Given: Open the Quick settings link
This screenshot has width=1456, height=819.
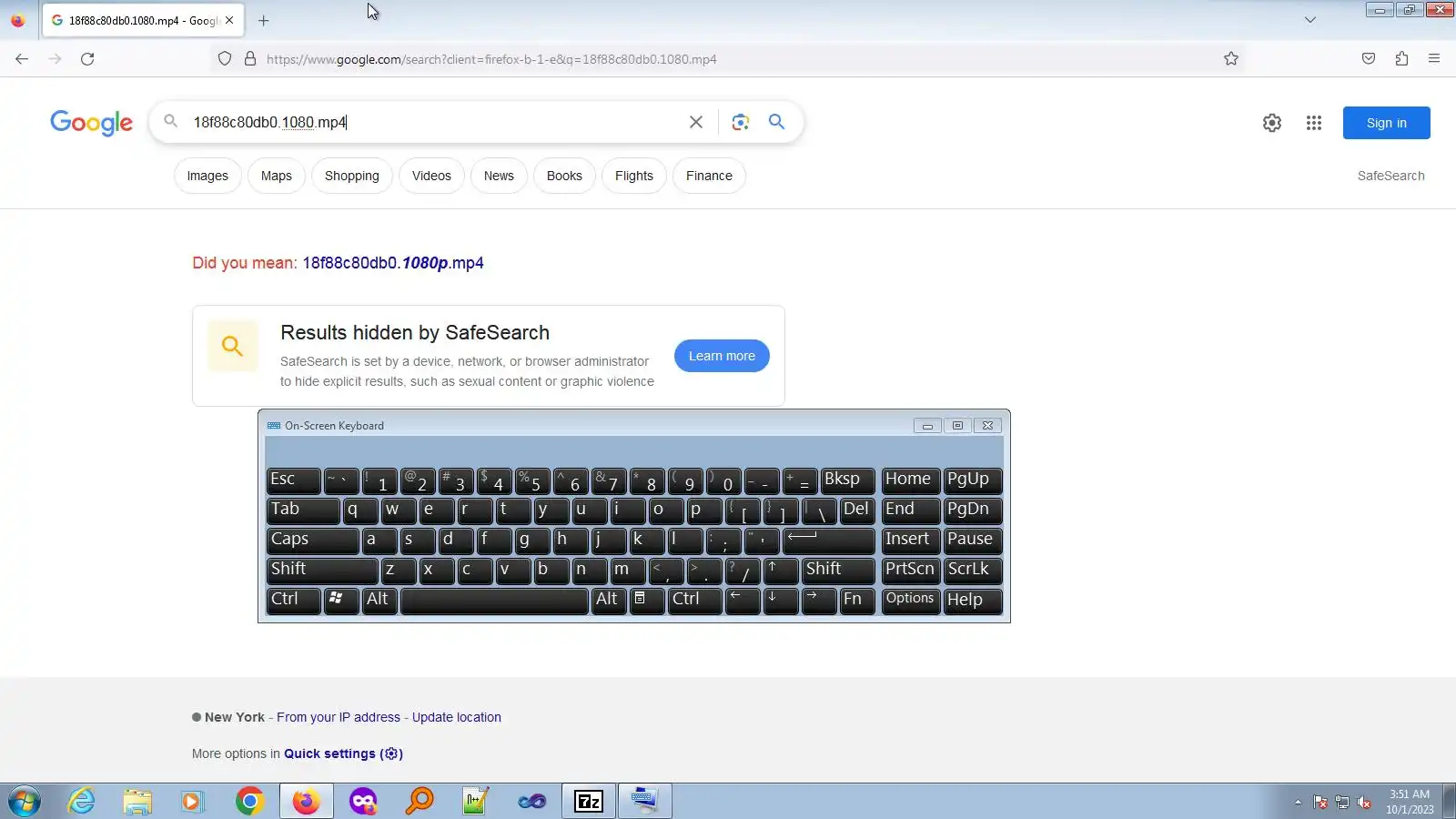Looking at the screenshot, I should [x=343, y=753].
